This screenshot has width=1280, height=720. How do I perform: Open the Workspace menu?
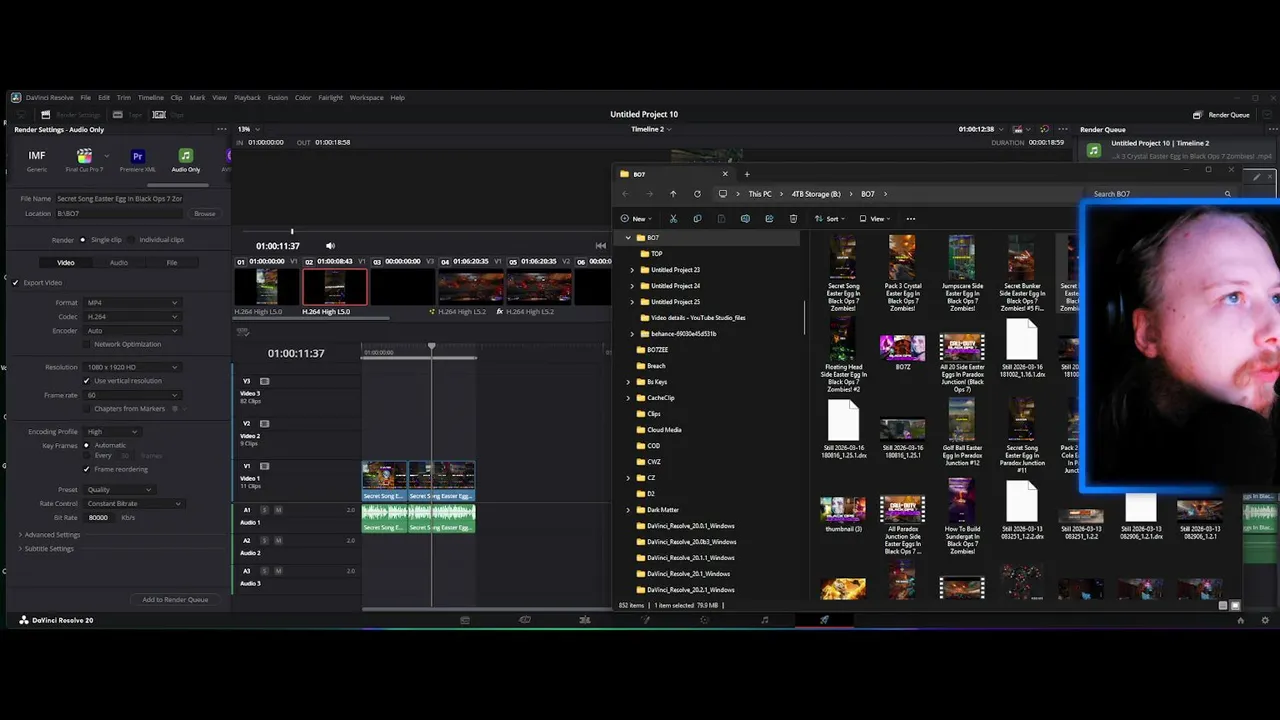[x=366, y=98]
